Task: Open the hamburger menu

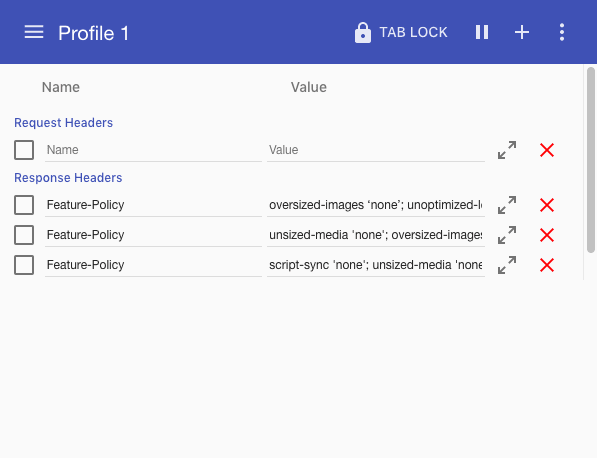Action: point(34,32)
